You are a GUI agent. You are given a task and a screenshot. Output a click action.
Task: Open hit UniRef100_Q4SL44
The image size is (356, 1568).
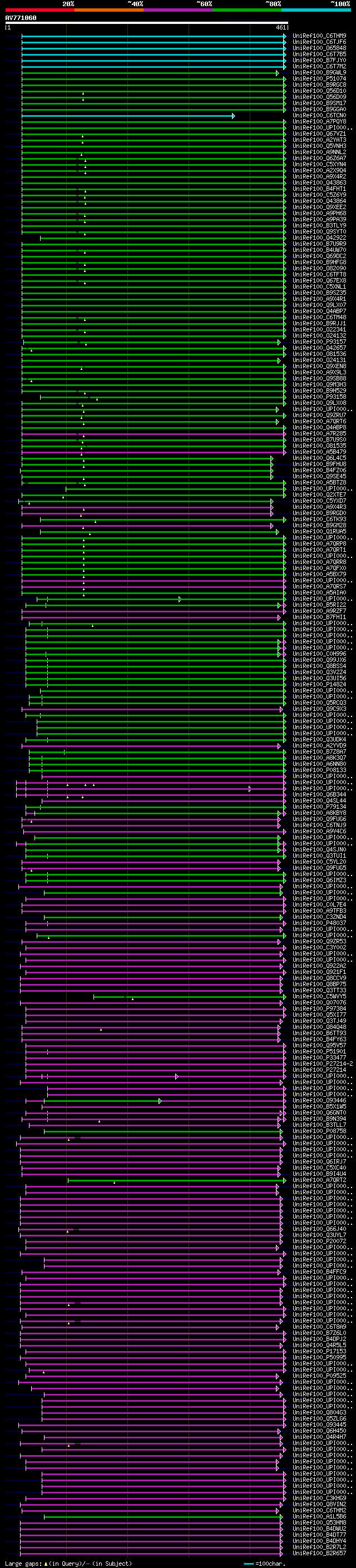click(x=319, y=800)
